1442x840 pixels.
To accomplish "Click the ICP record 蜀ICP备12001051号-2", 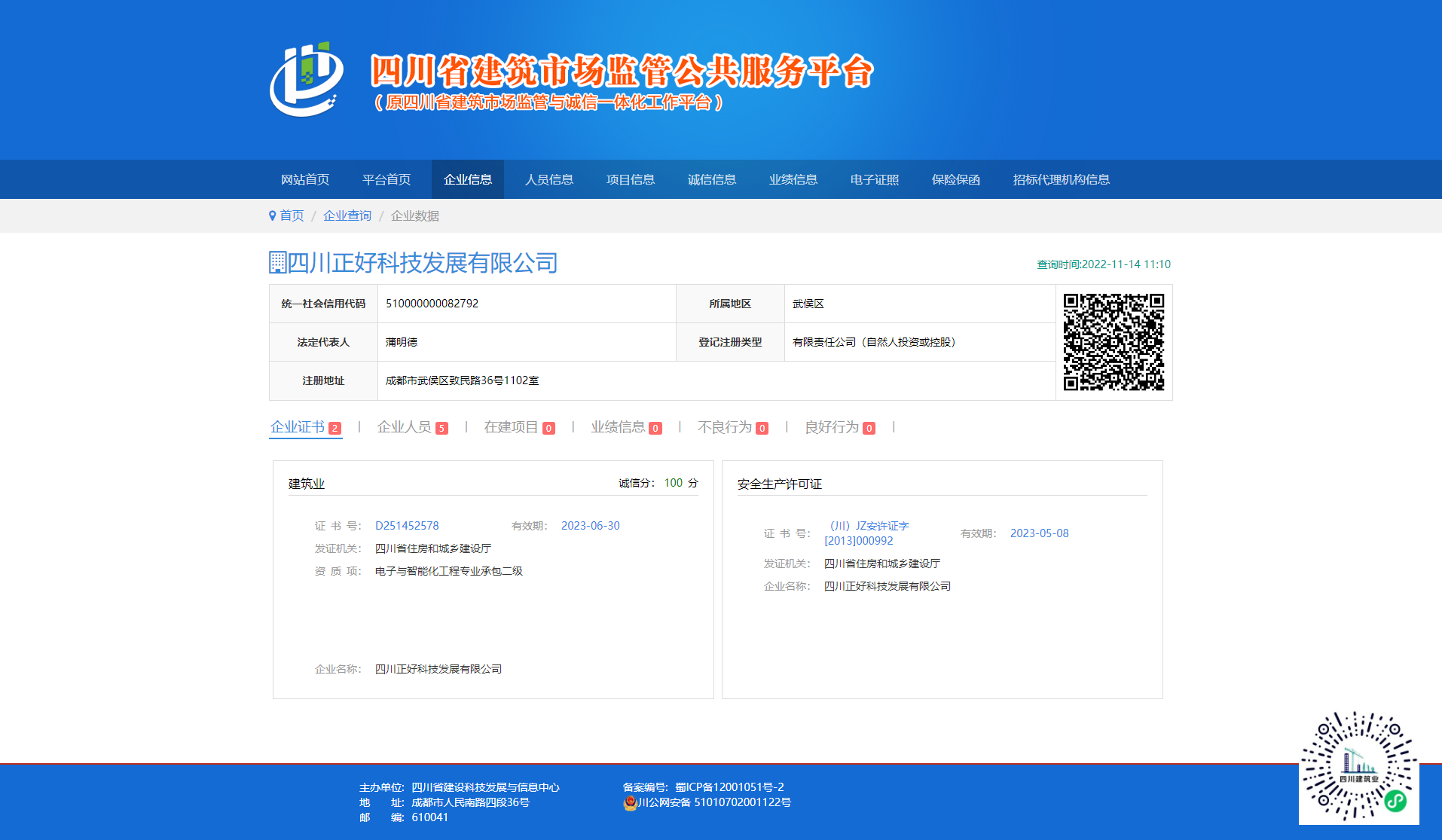I will pos(729,787).
